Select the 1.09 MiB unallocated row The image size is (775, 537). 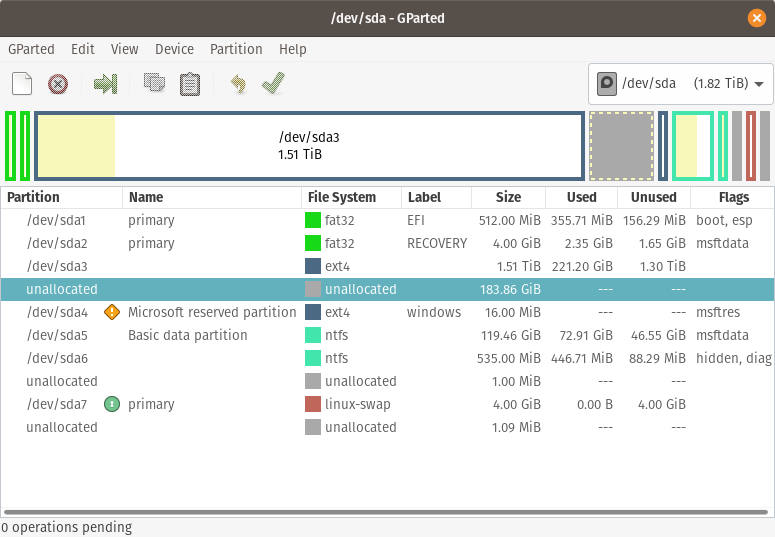388,427
